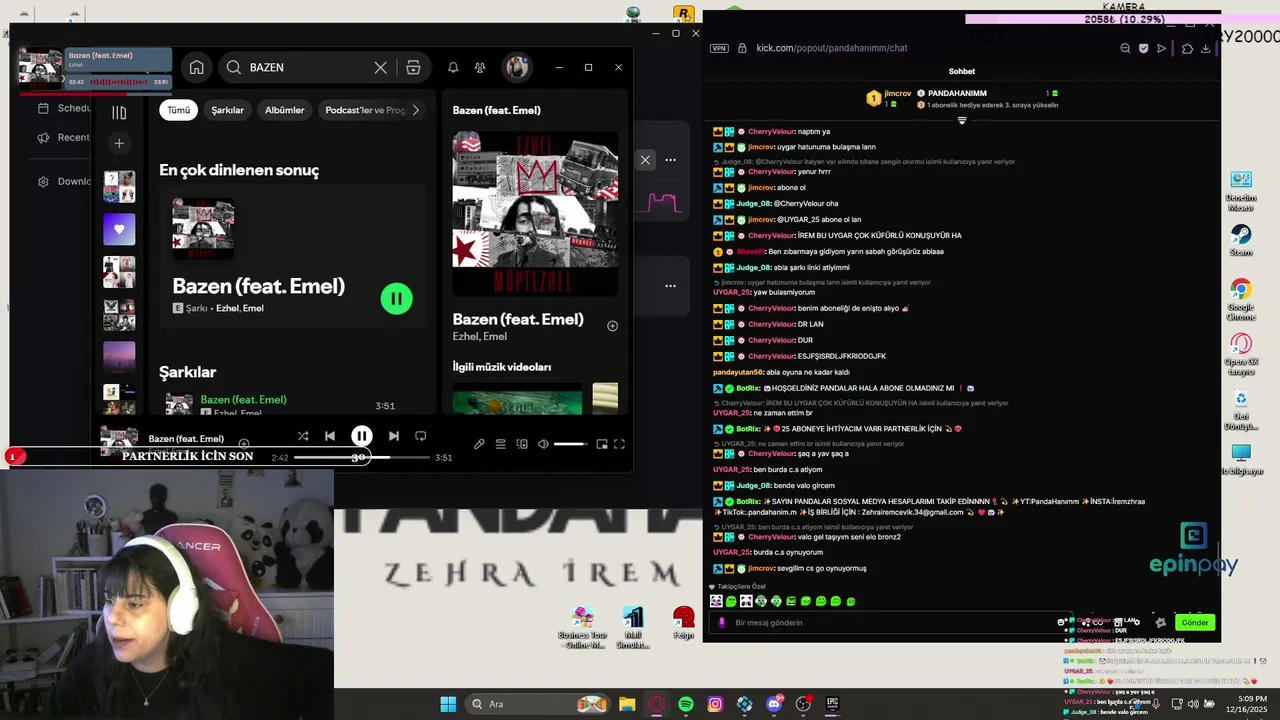Add track to library from right panel
Viewport: 1280px width, 720px height.
612,325
